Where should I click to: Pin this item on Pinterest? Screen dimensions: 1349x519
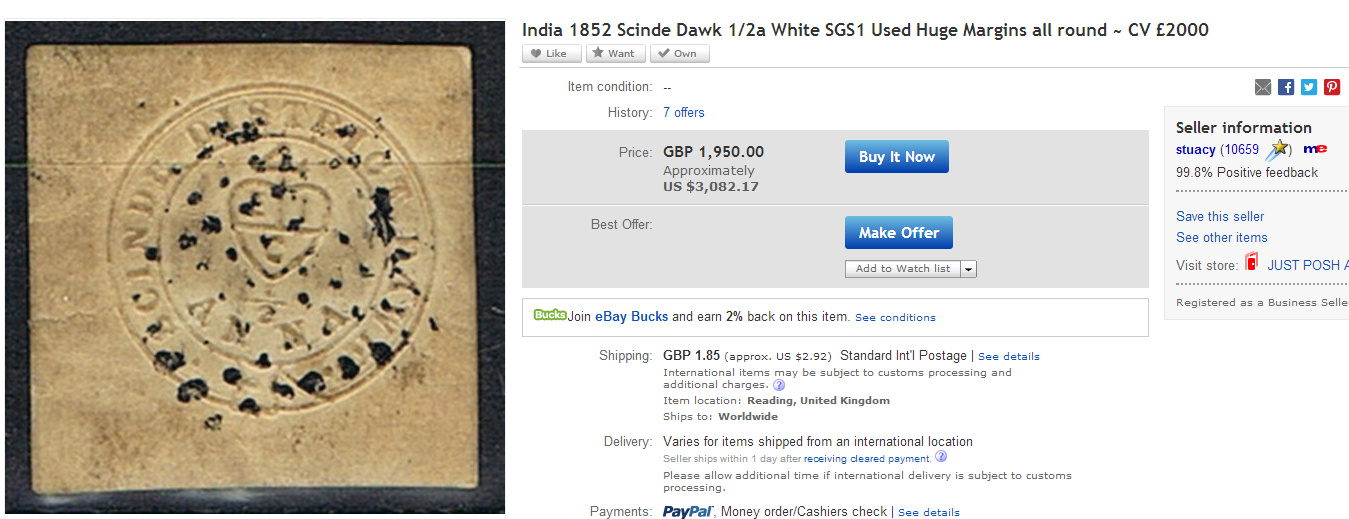tap(1332, 87)
